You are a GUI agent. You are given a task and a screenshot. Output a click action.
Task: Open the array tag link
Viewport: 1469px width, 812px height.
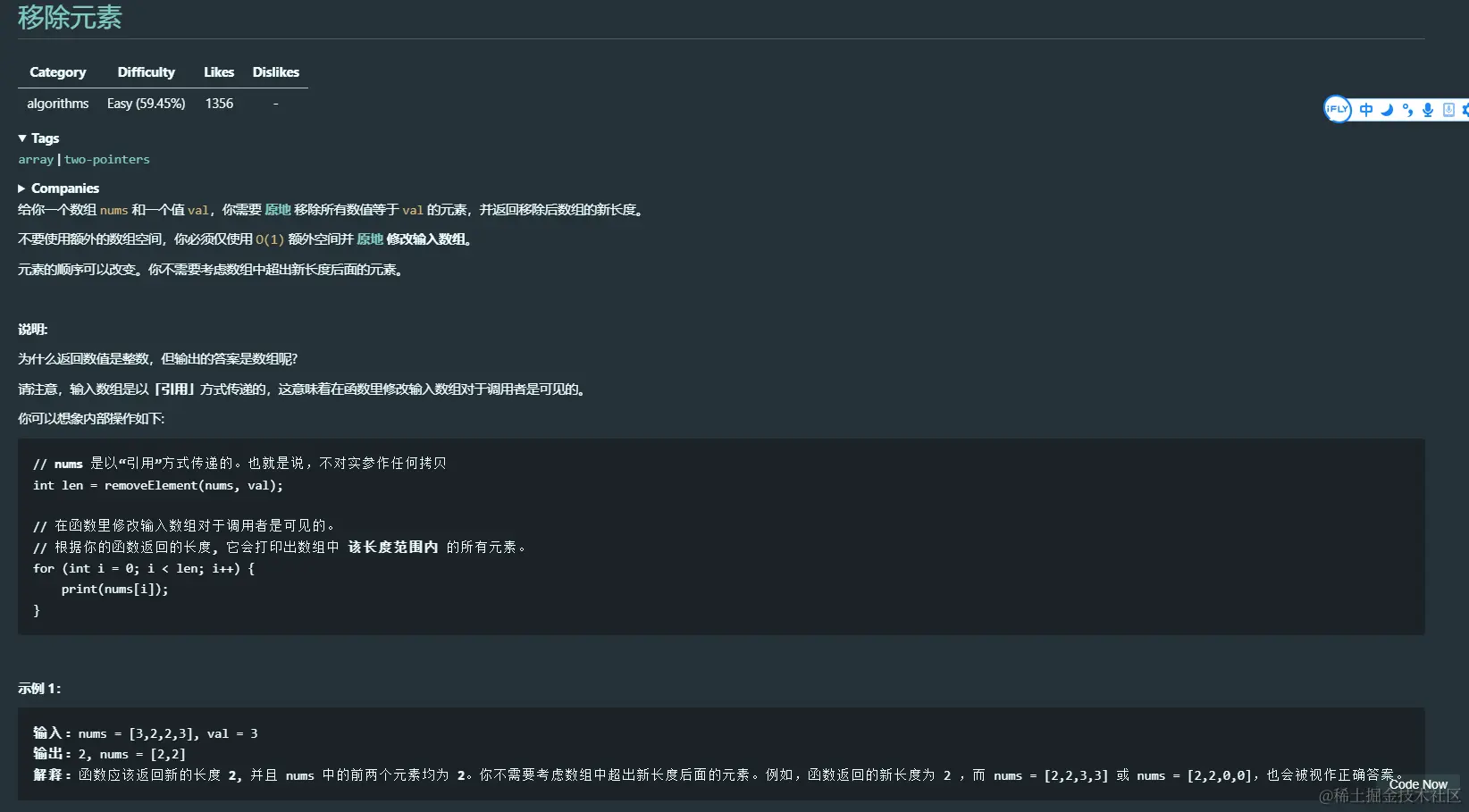pyautogui.click(x=36, y=160)
